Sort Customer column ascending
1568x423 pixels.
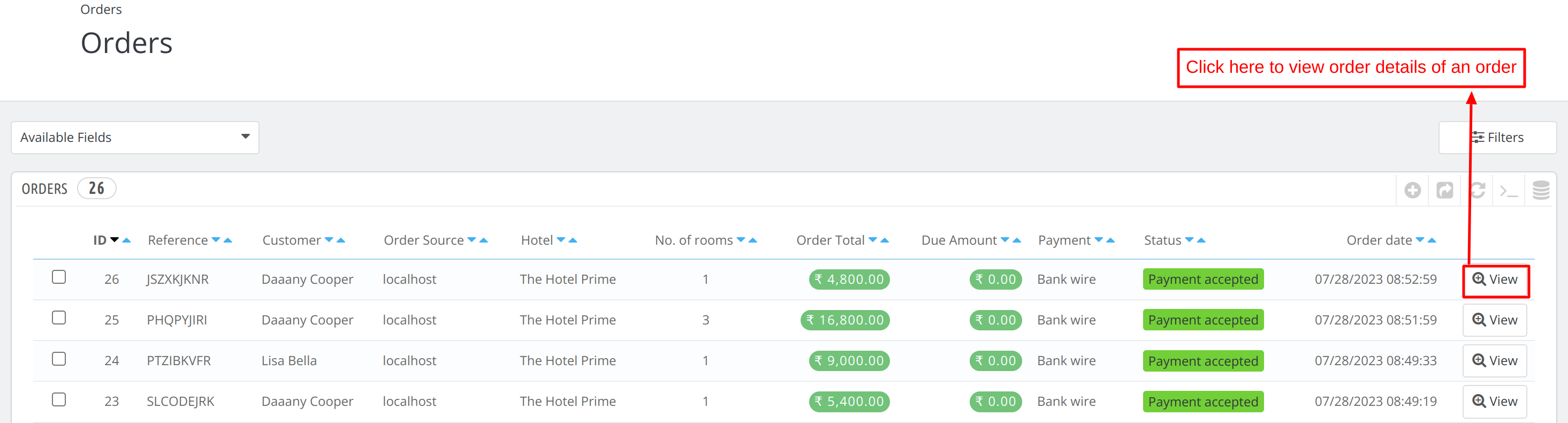(341, 240)
